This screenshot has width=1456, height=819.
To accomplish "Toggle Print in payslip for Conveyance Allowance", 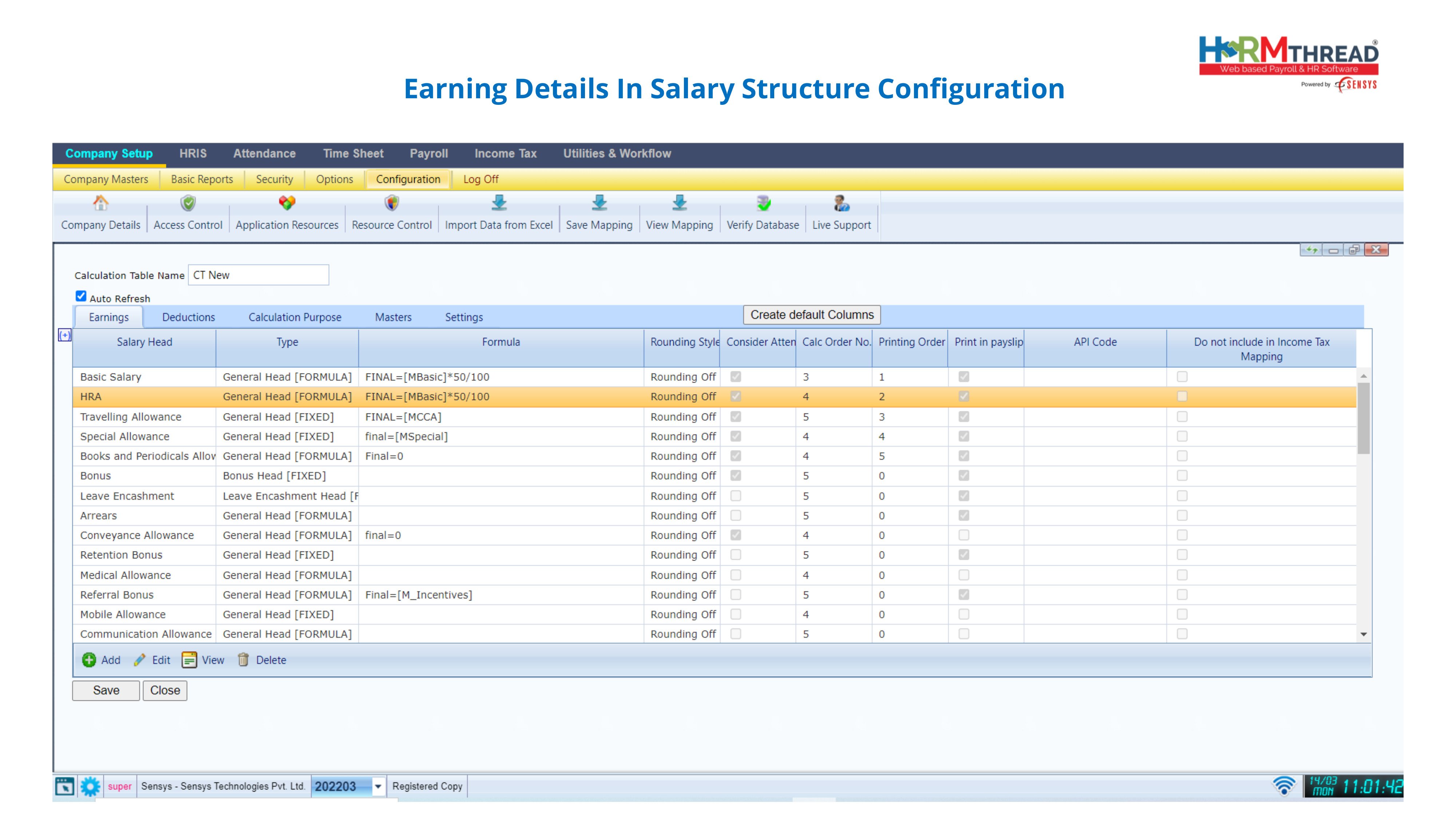I will click(x=964, y=535).
